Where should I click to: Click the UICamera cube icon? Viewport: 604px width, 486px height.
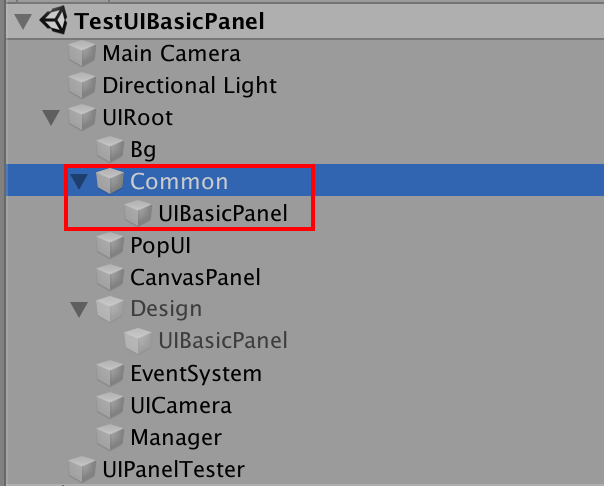coord(110,406)
